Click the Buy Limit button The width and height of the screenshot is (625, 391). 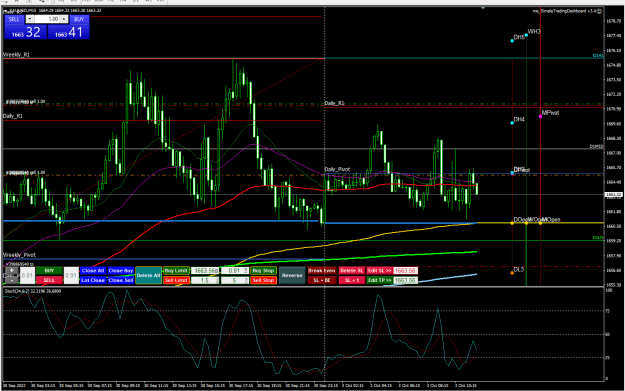[176, 271]
